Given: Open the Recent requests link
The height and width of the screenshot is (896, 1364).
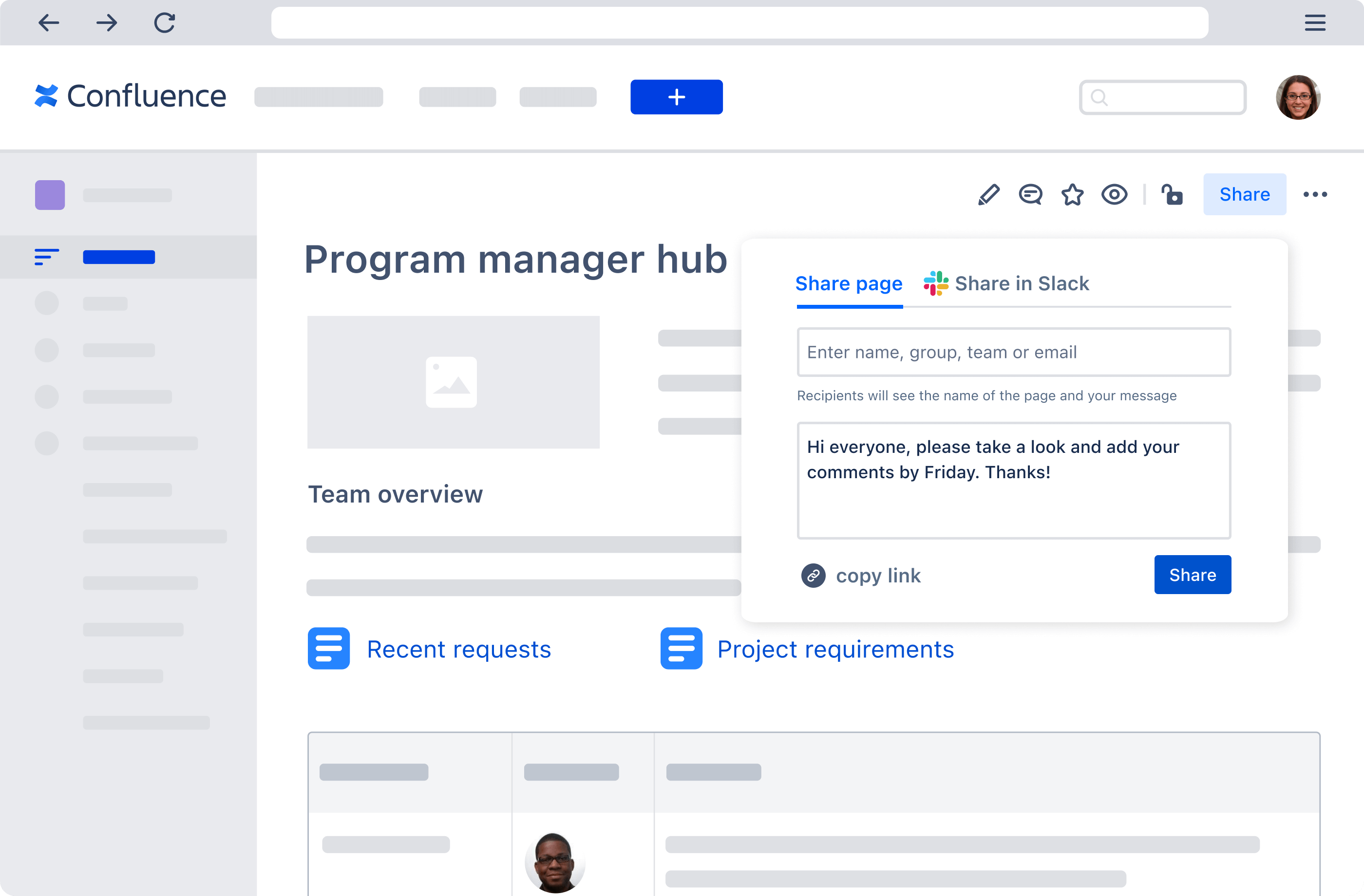Looking at the screenshot, I should click(459, 648).
